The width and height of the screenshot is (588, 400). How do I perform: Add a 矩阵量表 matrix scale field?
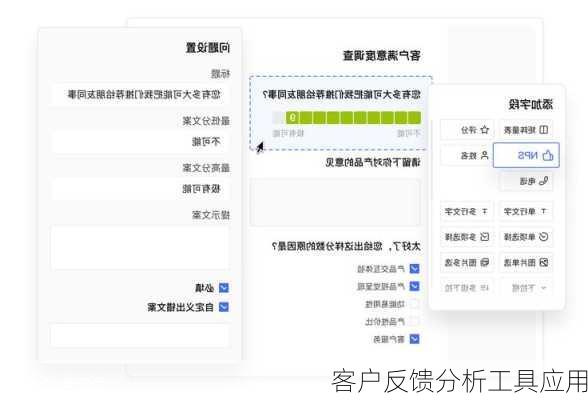(525, 130)
